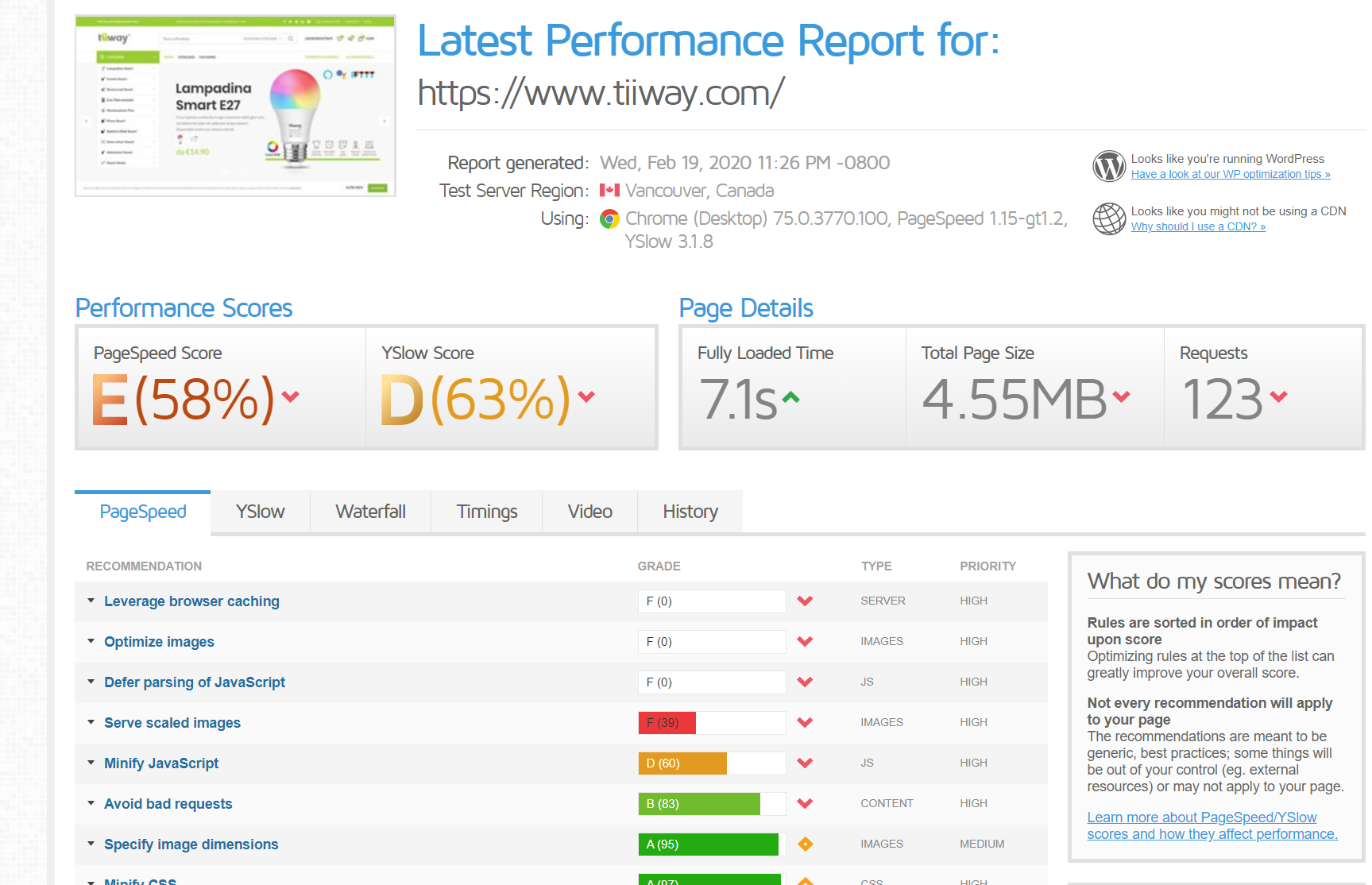The width and height of the screenshot is (1372, 885).
Task: Click the YSlow Score down arrow
Action: coord(586,396)
